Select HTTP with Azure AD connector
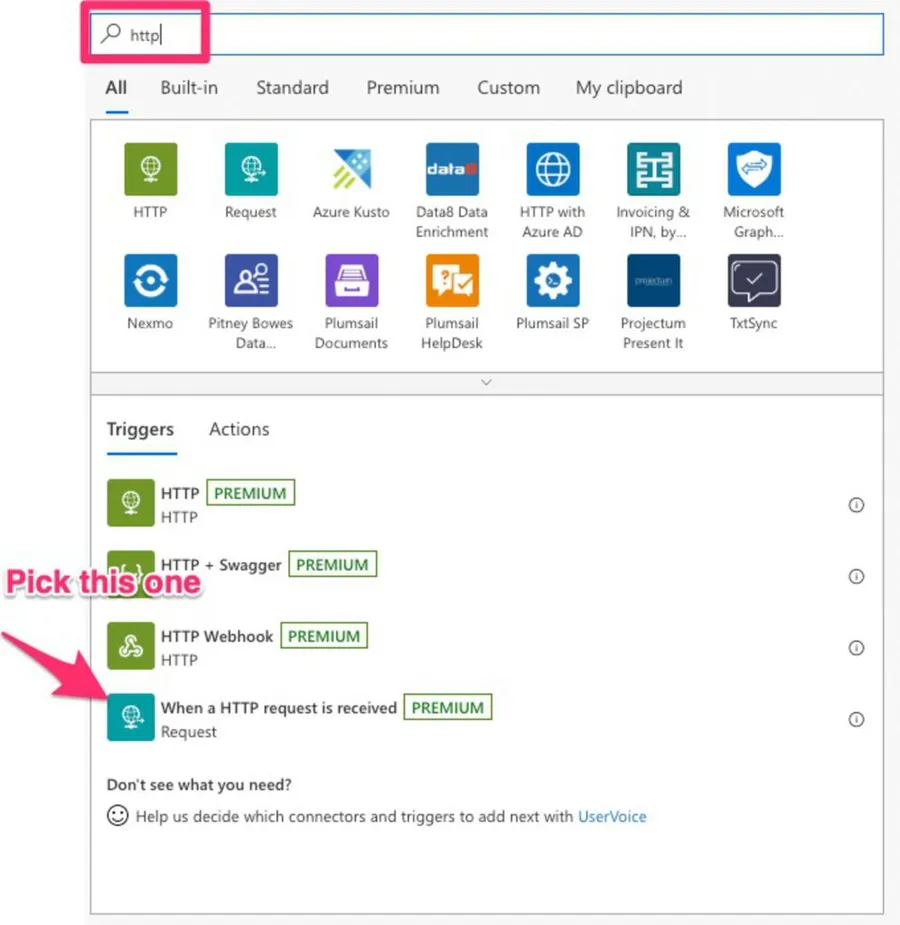The image size is (900, 925). tap(552, 169)
